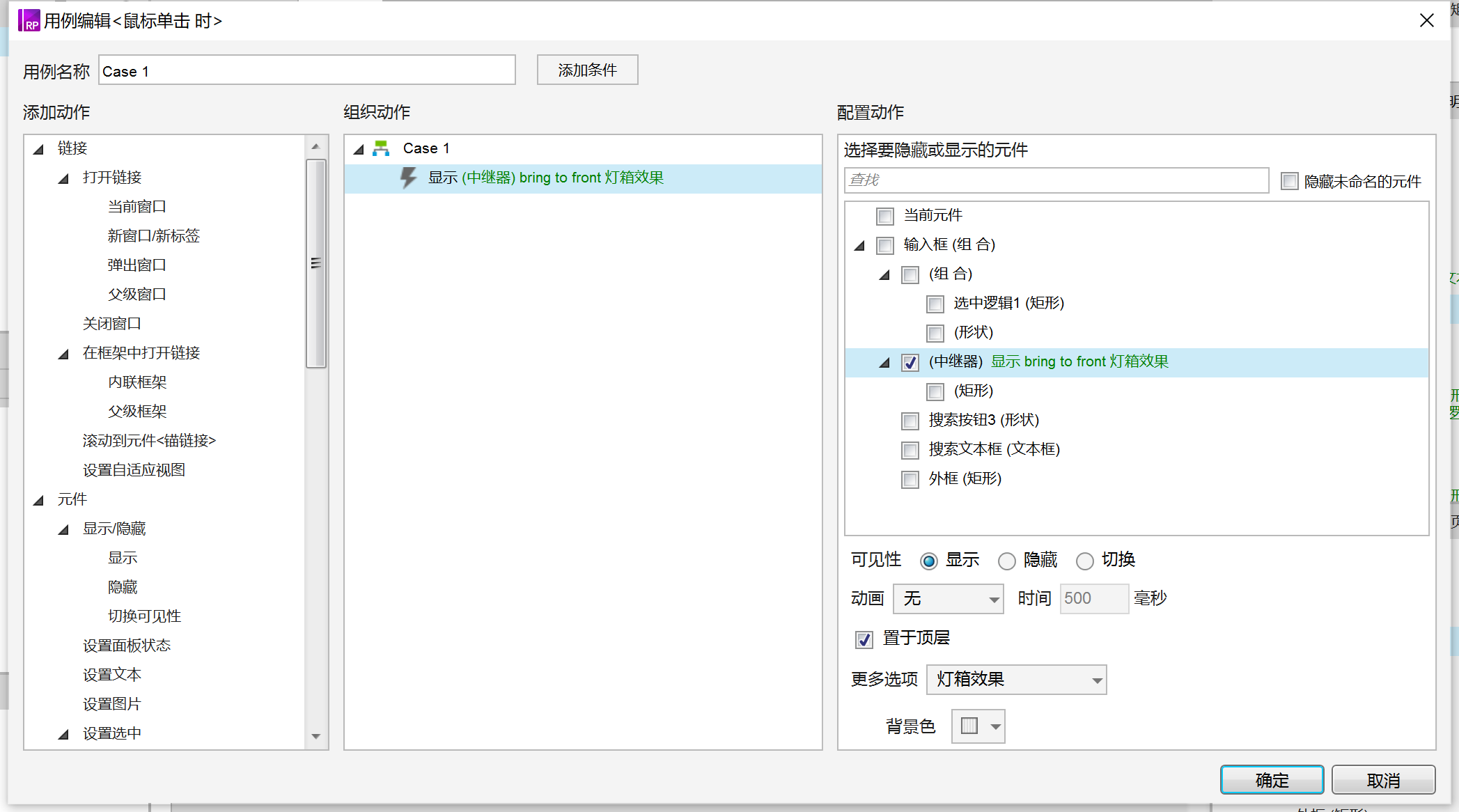Select the 父级窗口 action
1459x812 pixels.
[x=137, y=295]
